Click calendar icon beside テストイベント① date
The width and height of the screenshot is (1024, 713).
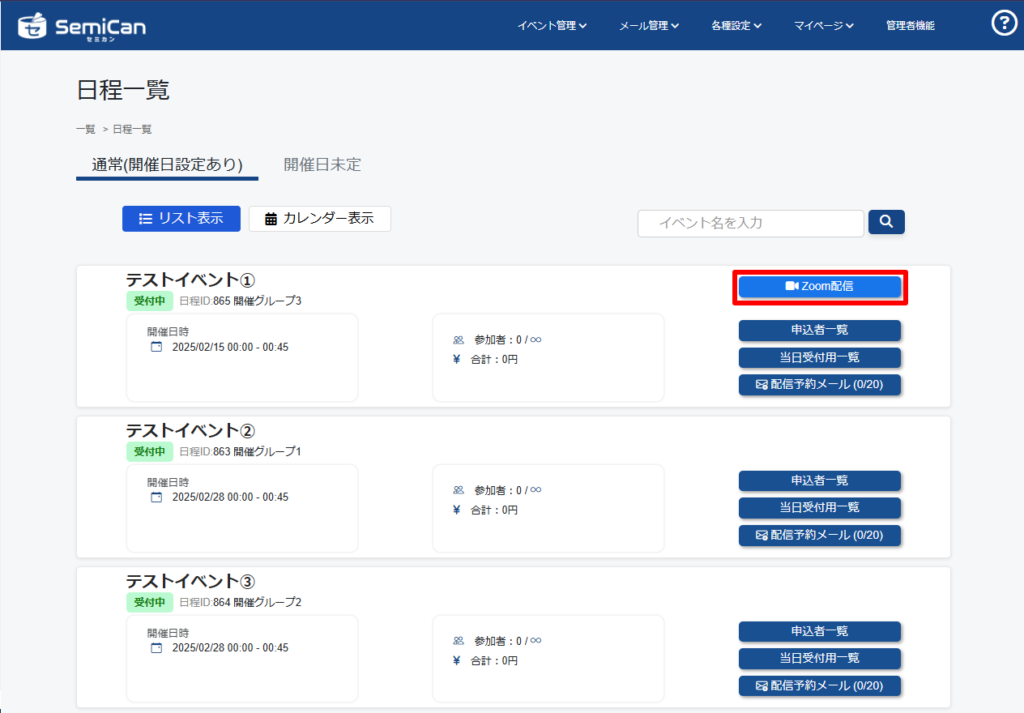point(155,347)
